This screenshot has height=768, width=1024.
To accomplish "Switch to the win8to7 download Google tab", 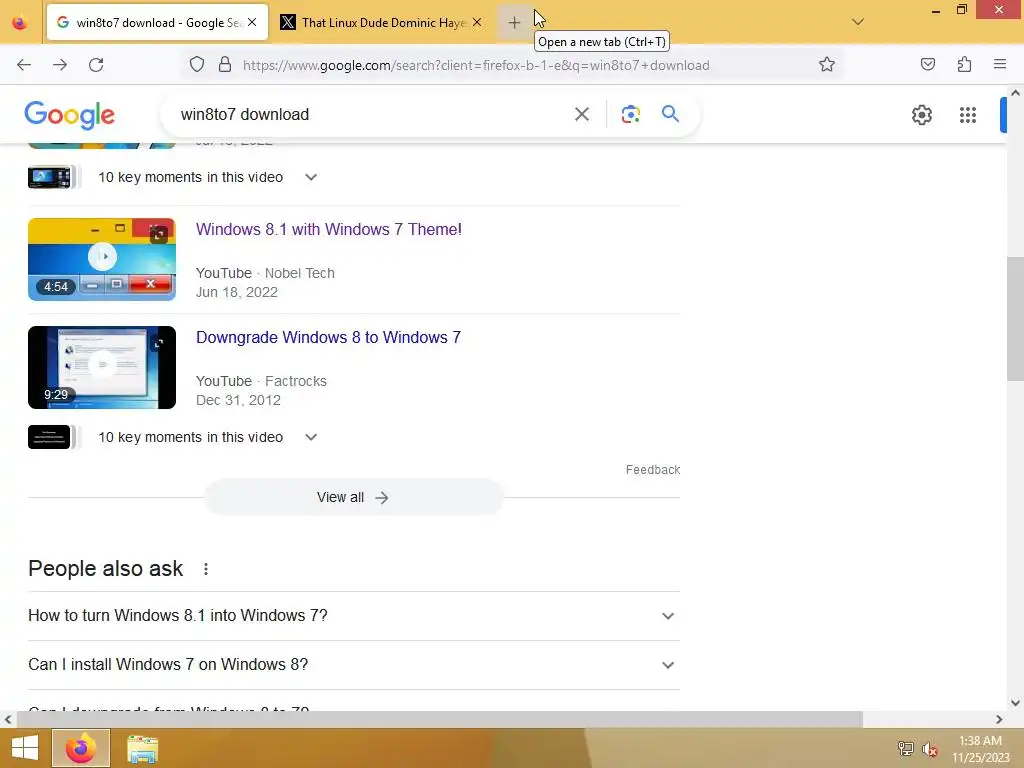I will coord(157,22).
